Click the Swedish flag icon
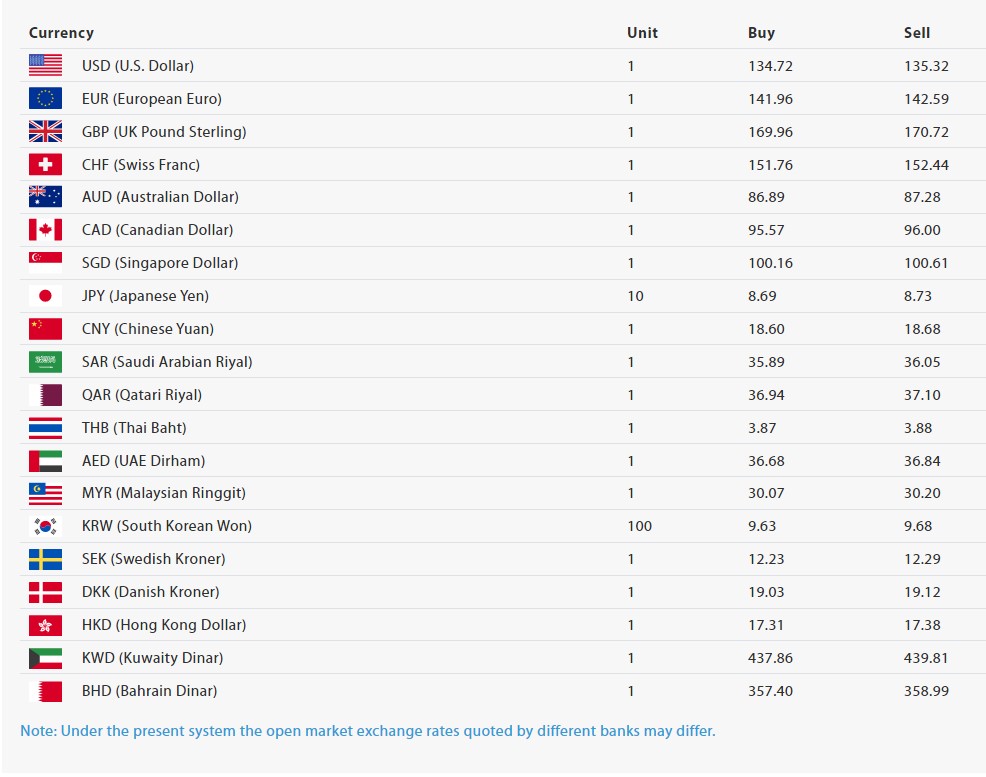The image size is (986, 777). tap(45, 559)
